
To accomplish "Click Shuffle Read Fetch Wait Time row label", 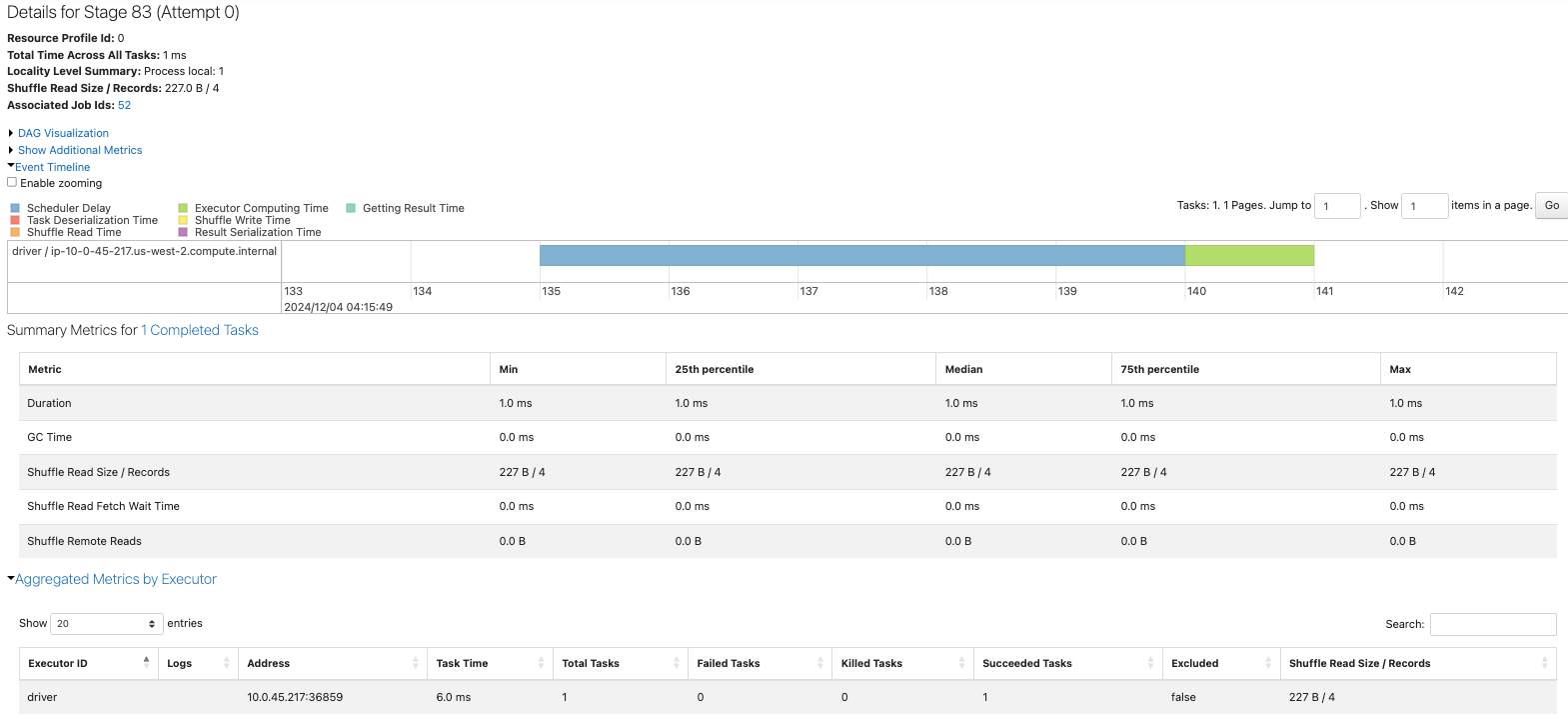I will coord(103,506).
